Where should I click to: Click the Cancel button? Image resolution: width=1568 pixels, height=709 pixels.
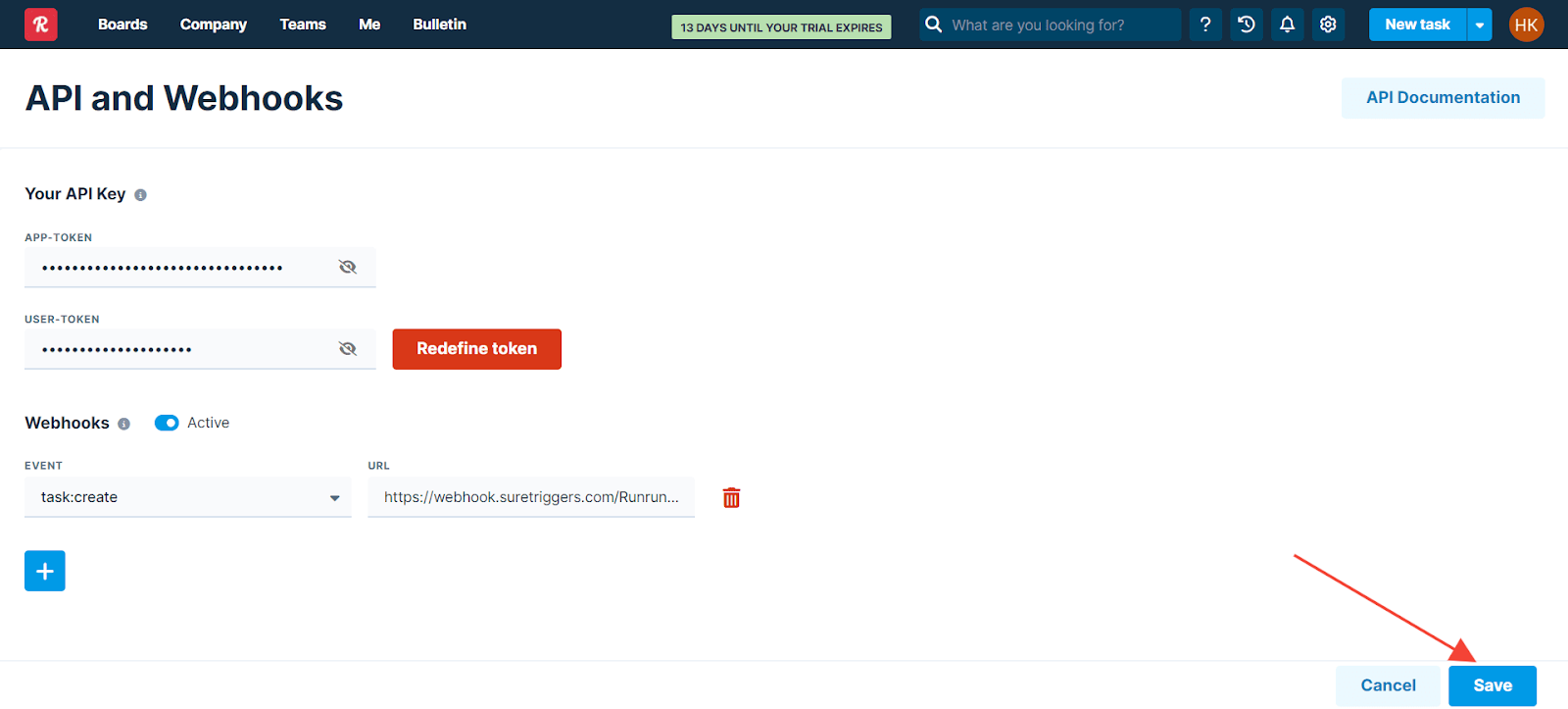point(1388,685)
